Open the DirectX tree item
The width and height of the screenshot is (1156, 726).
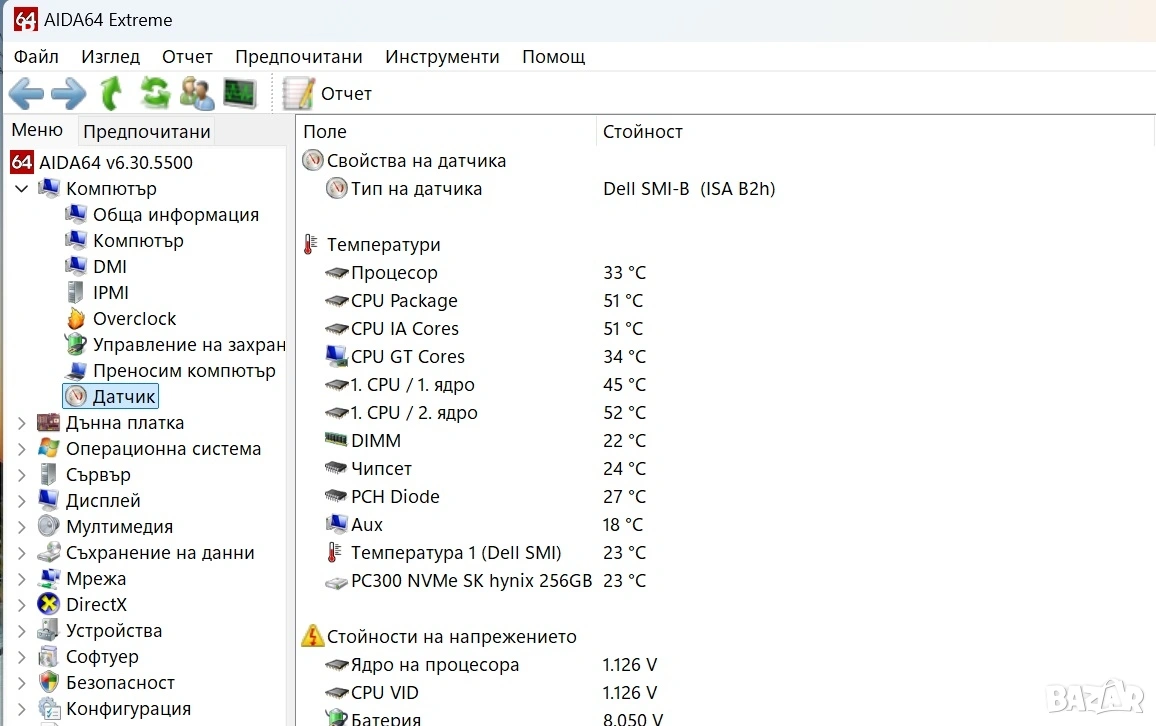[x=96, y=605]
